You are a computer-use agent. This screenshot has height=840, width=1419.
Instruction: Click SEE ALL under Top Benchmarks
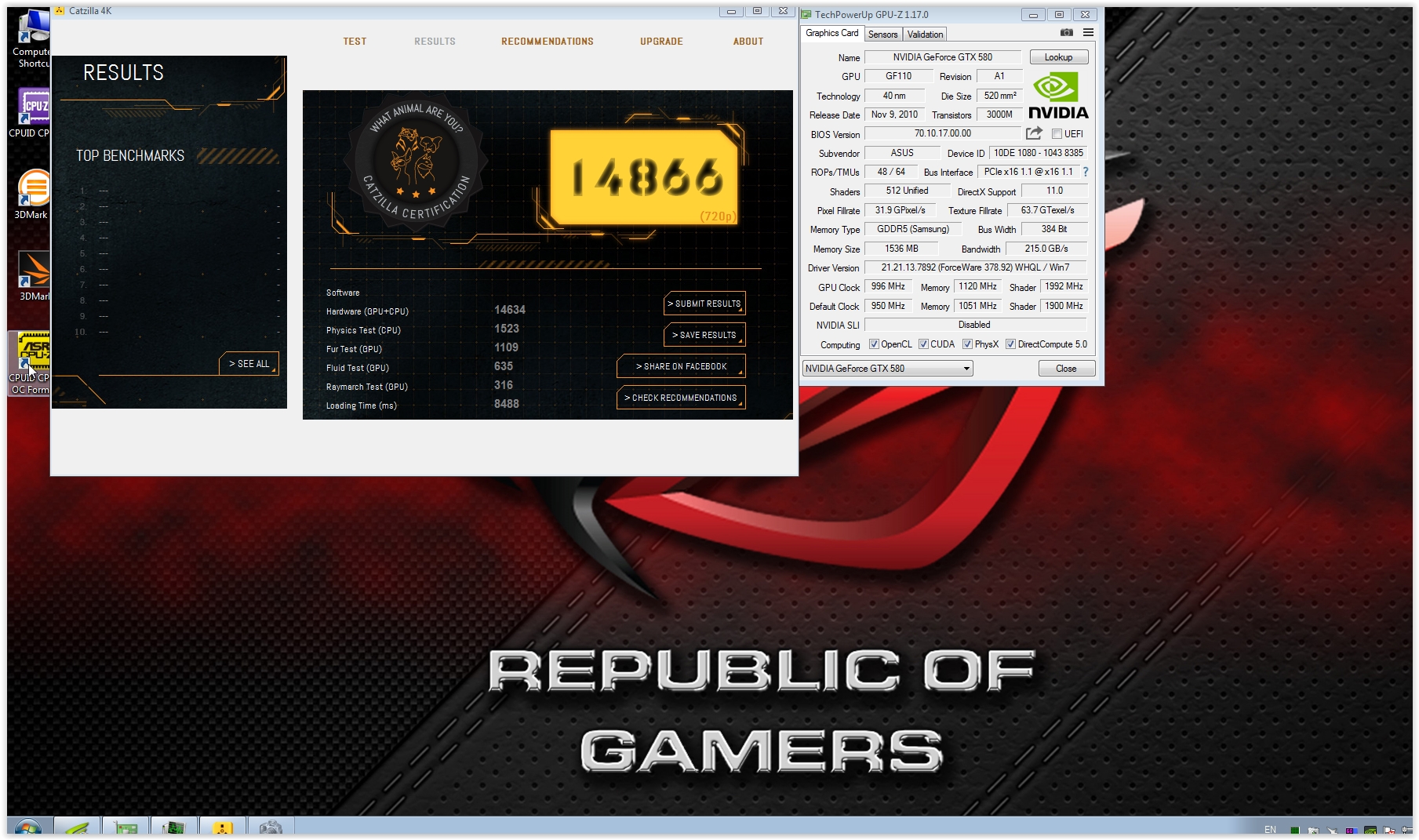(249, 364)
